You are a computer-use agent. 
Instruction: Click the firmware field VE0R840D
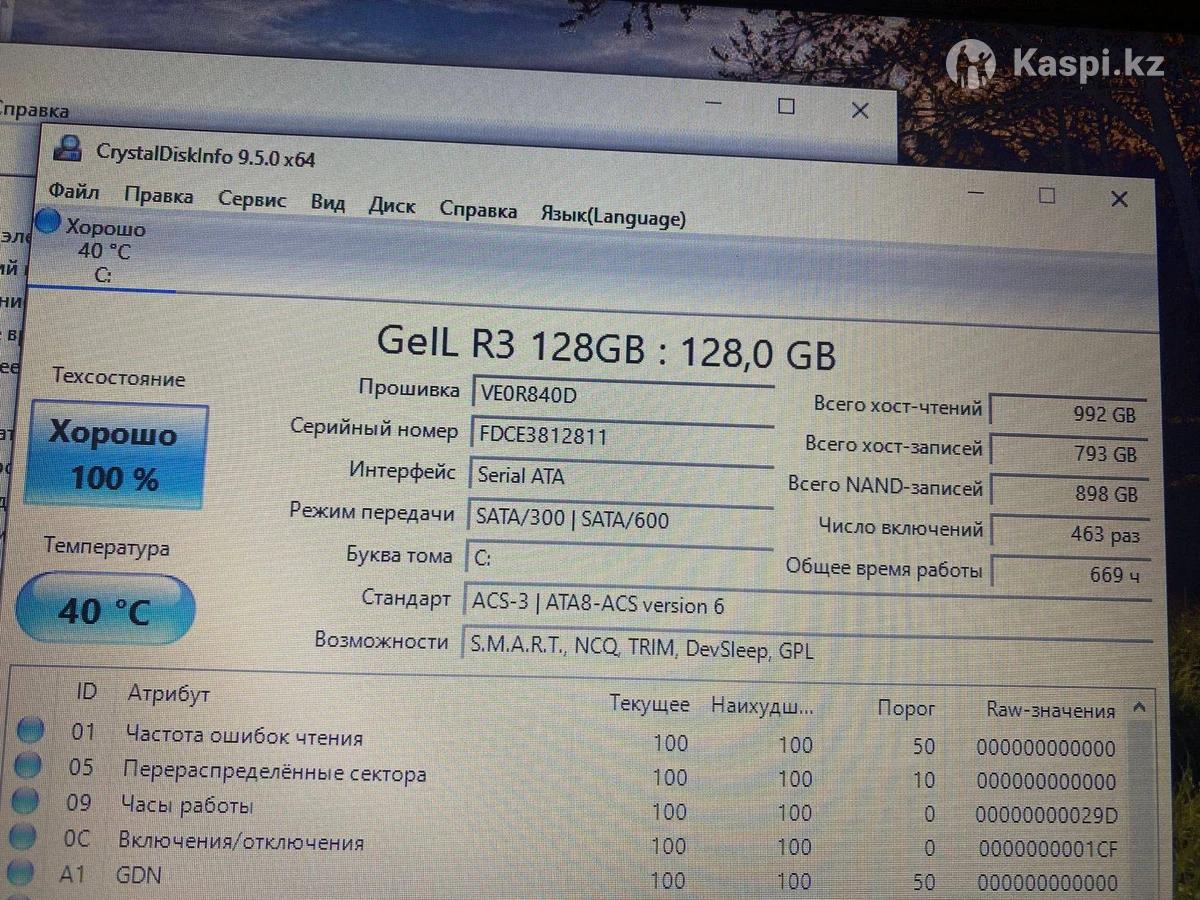[x=618, y=395]
